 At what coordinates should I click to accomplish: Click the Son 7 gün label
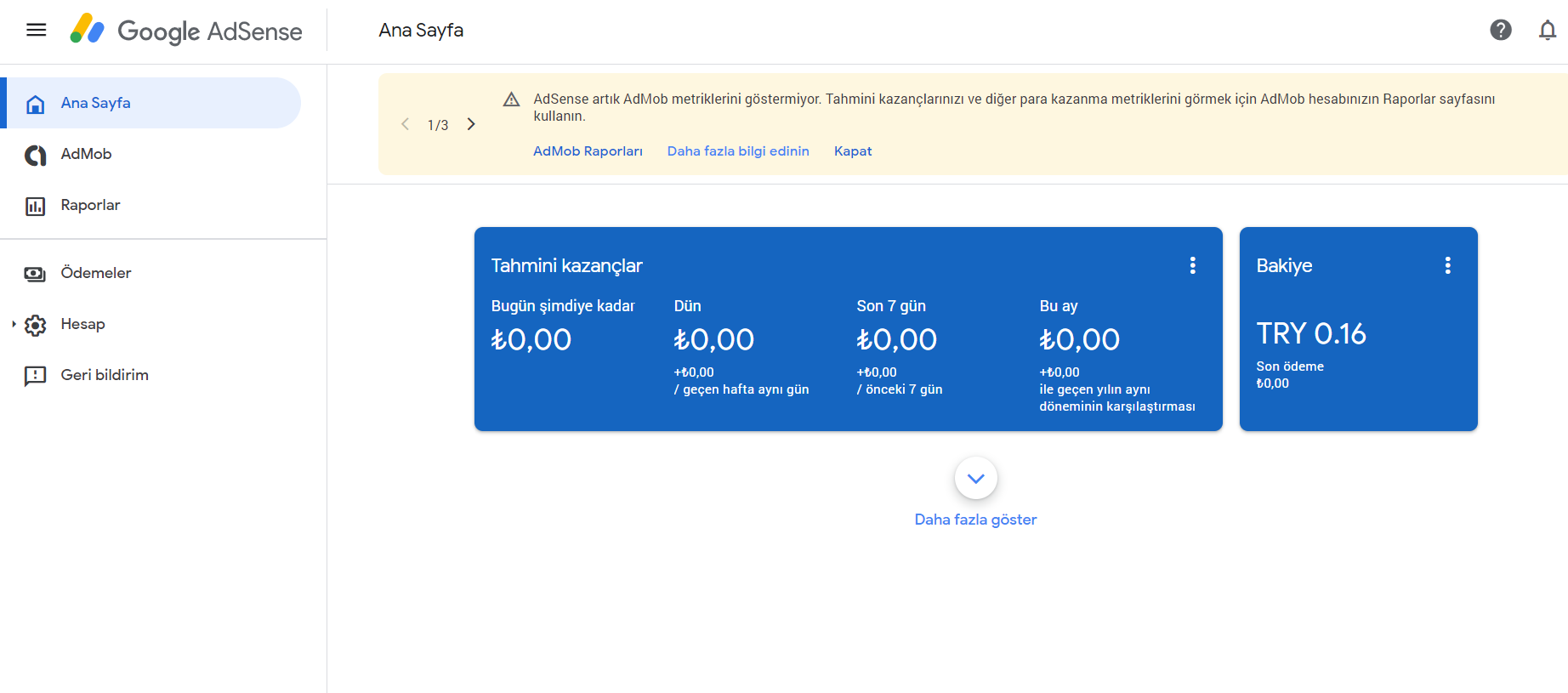891,306
